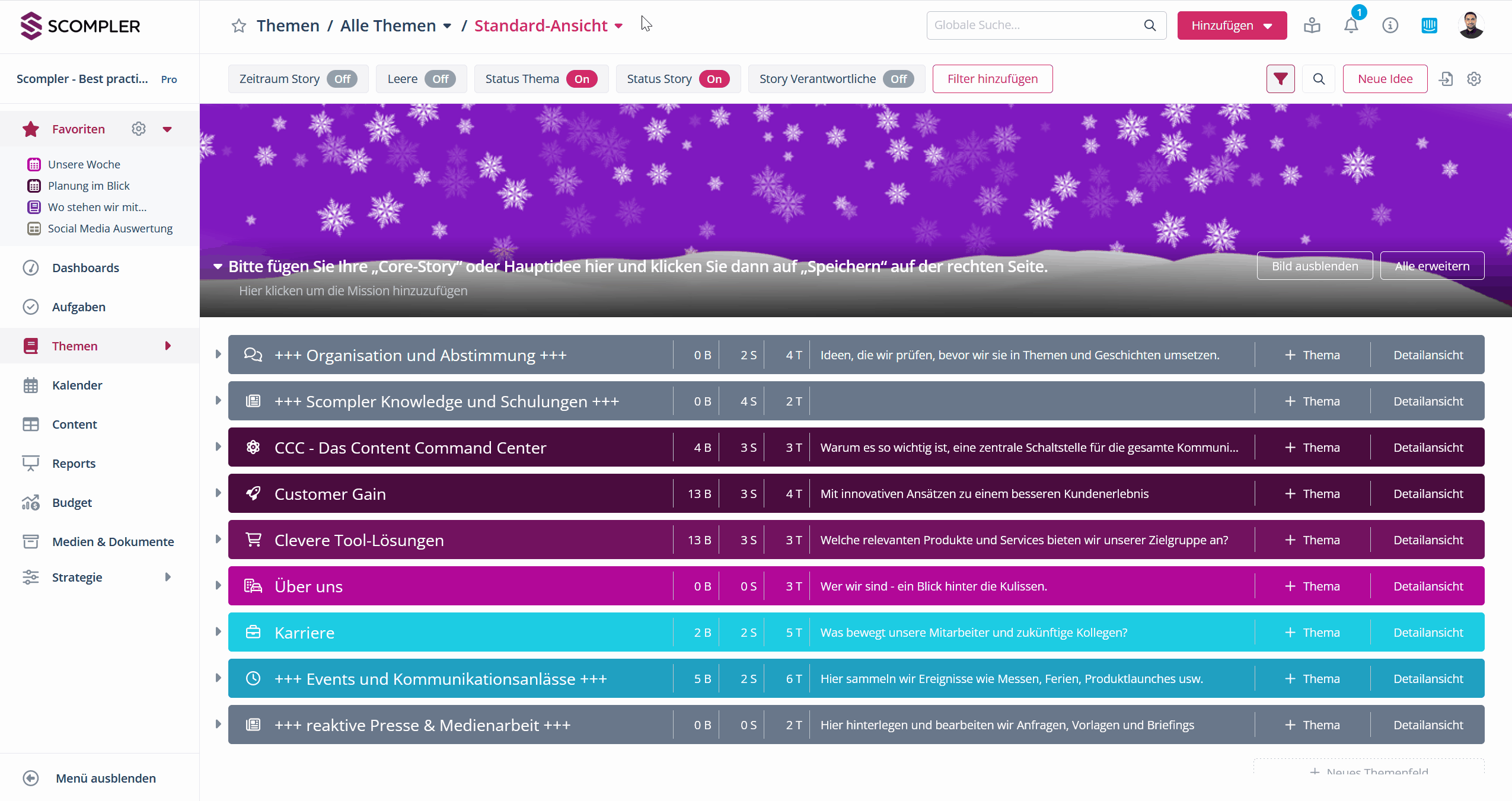Open Favoriten settings gear in sidebar
The image size is (1512, 801).
pos(138,129)
